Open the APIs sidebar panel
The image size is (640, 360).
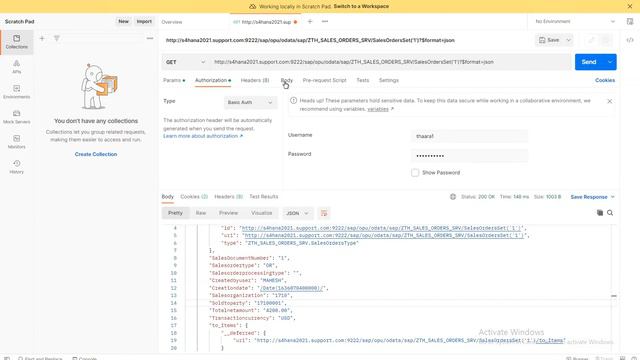(16, 67)
